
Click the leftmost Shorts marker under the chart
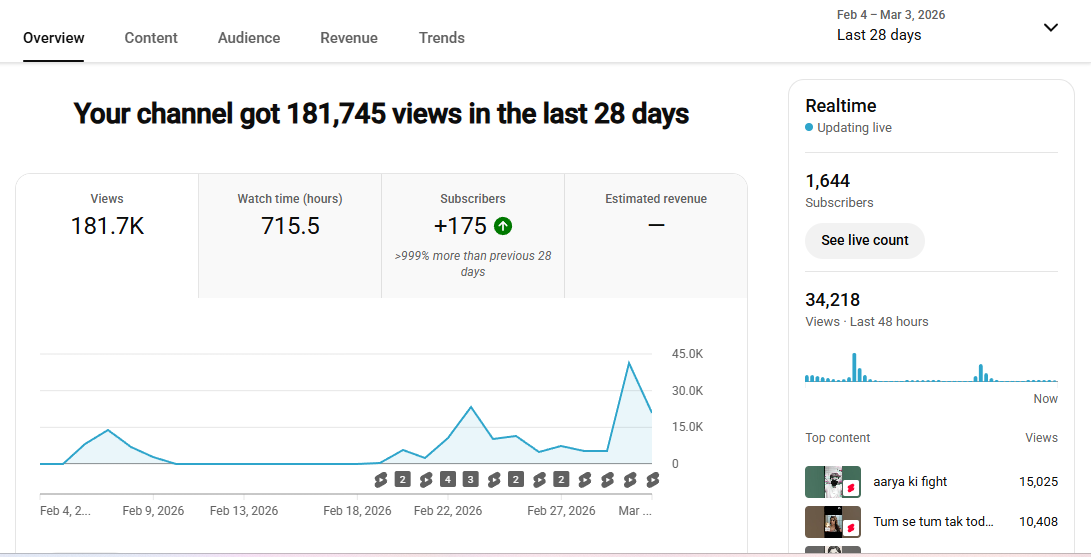click(x=380, y=480)
